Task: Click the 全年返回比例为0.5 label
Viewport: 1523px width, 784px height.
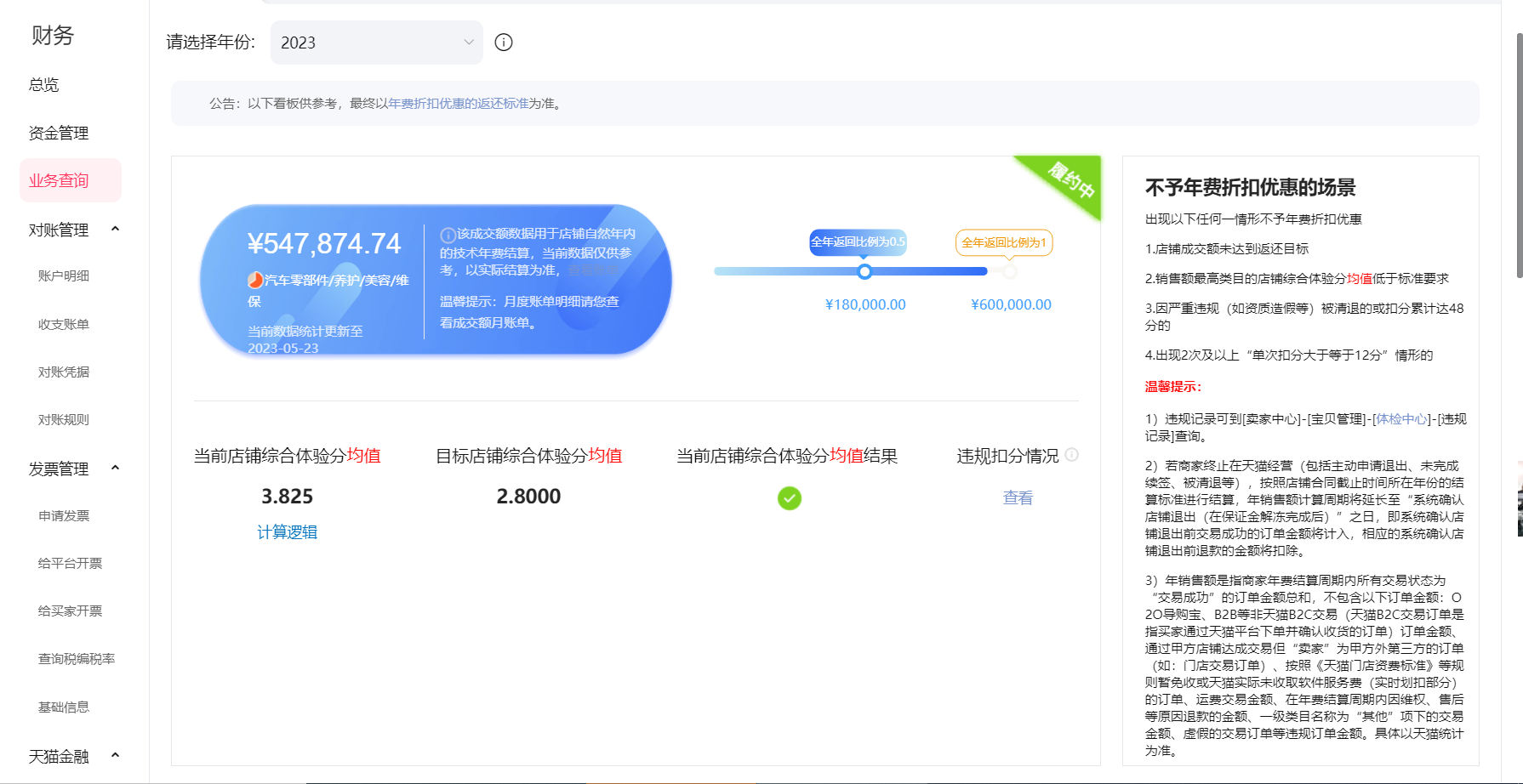Action: click(x=858, y=242)
